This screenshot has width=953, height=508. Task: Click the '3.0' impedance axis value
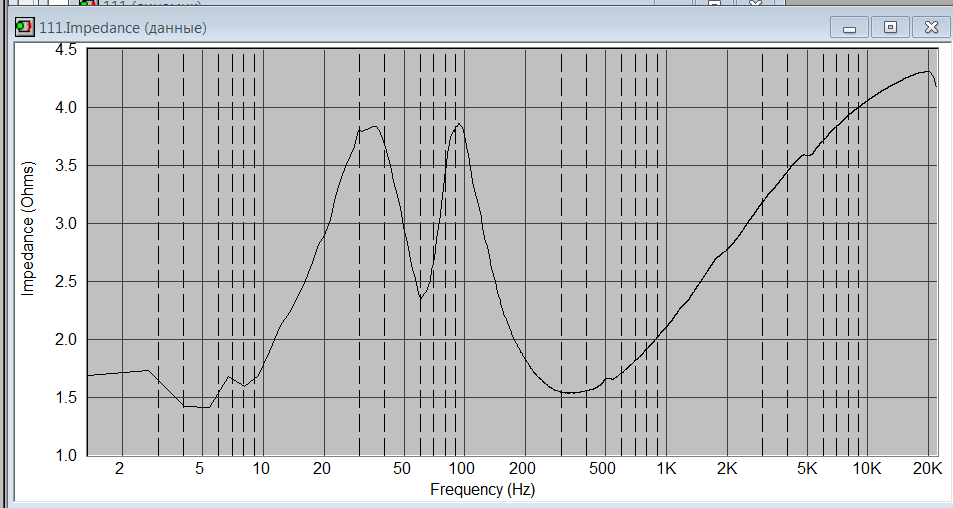click(x=66, y=224)
